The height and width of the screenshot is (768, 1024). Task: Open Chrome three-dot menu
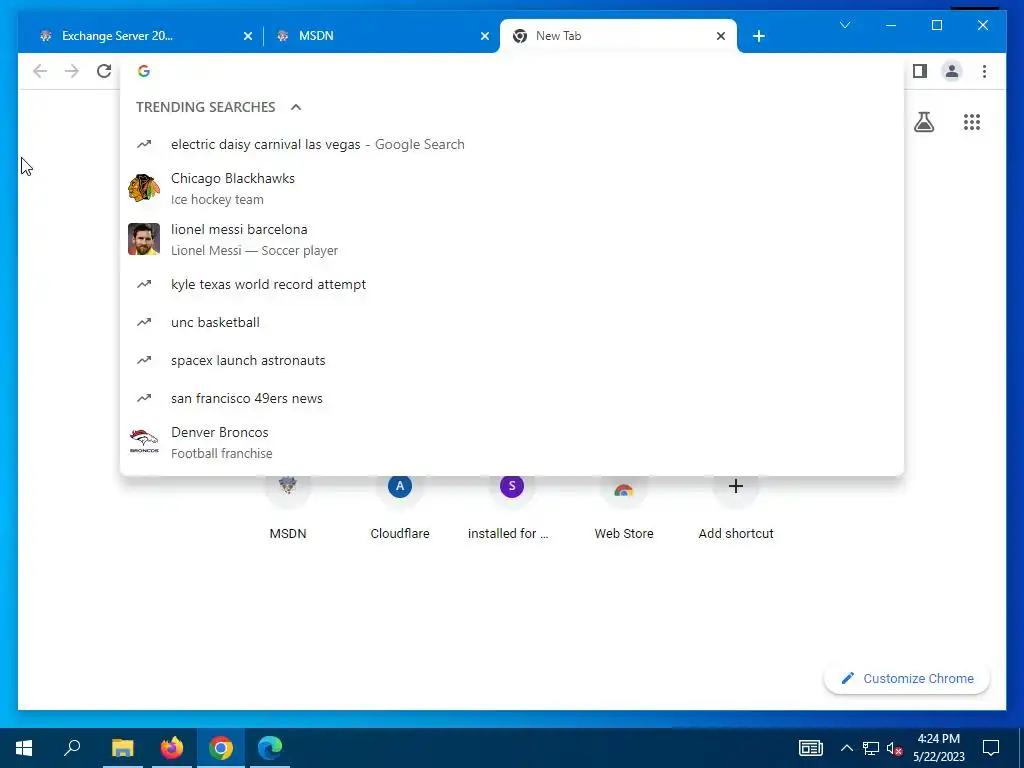point(984,71)
